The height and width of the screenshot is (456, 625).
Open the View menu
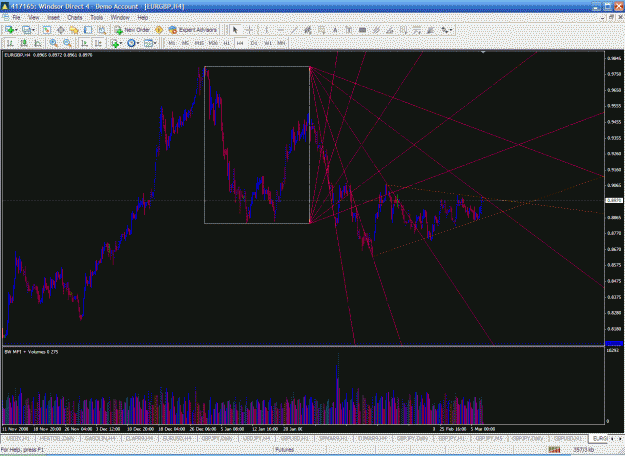click(x=34, y=18)
